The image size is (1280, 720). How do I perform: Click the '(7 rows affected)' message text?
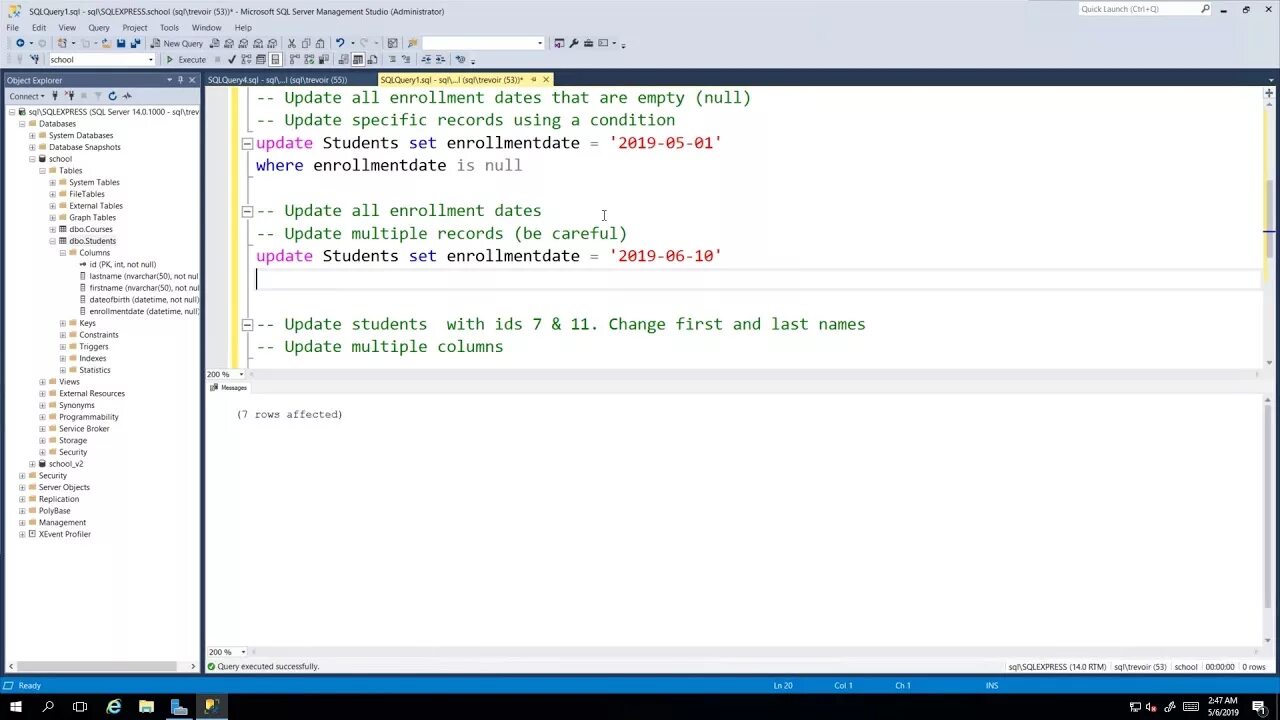[x=290, y=414]
